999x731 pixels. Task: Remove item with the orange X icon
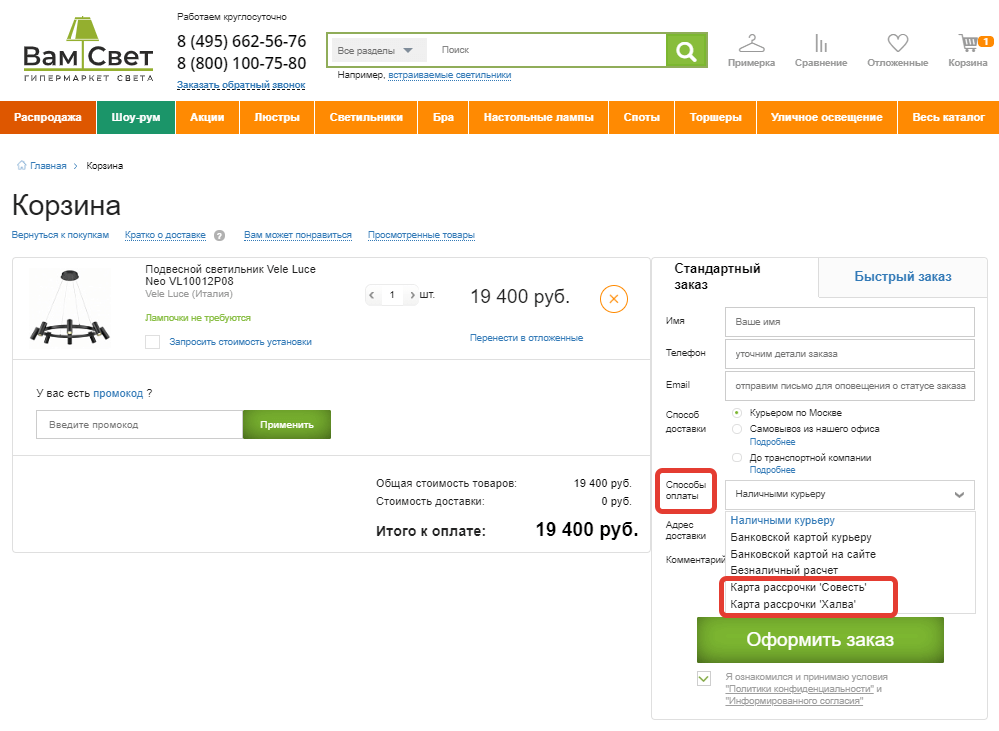[x=614, y=298]
